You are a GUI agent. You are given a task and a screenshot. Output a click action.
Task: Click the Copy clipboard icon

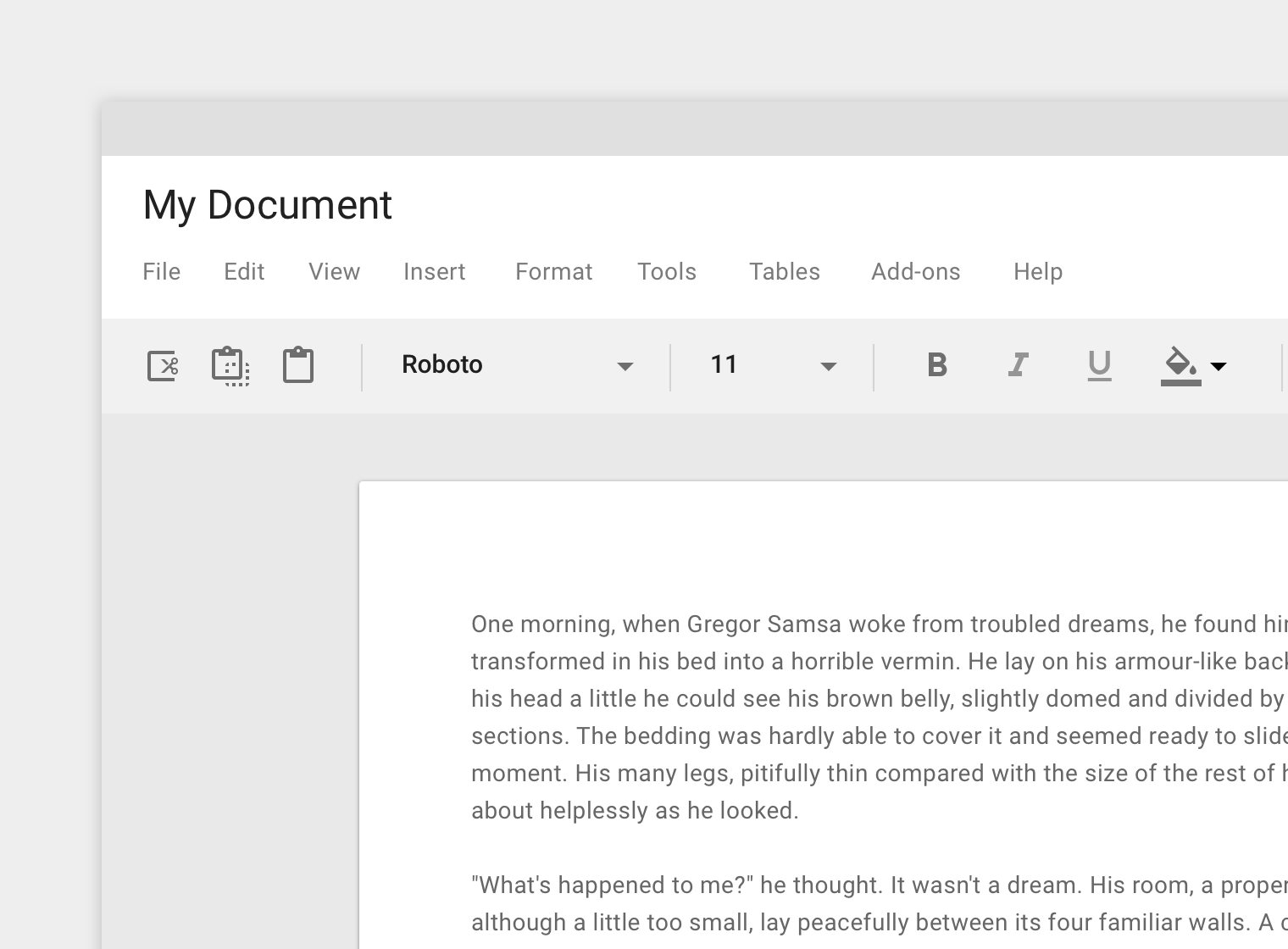230,366
